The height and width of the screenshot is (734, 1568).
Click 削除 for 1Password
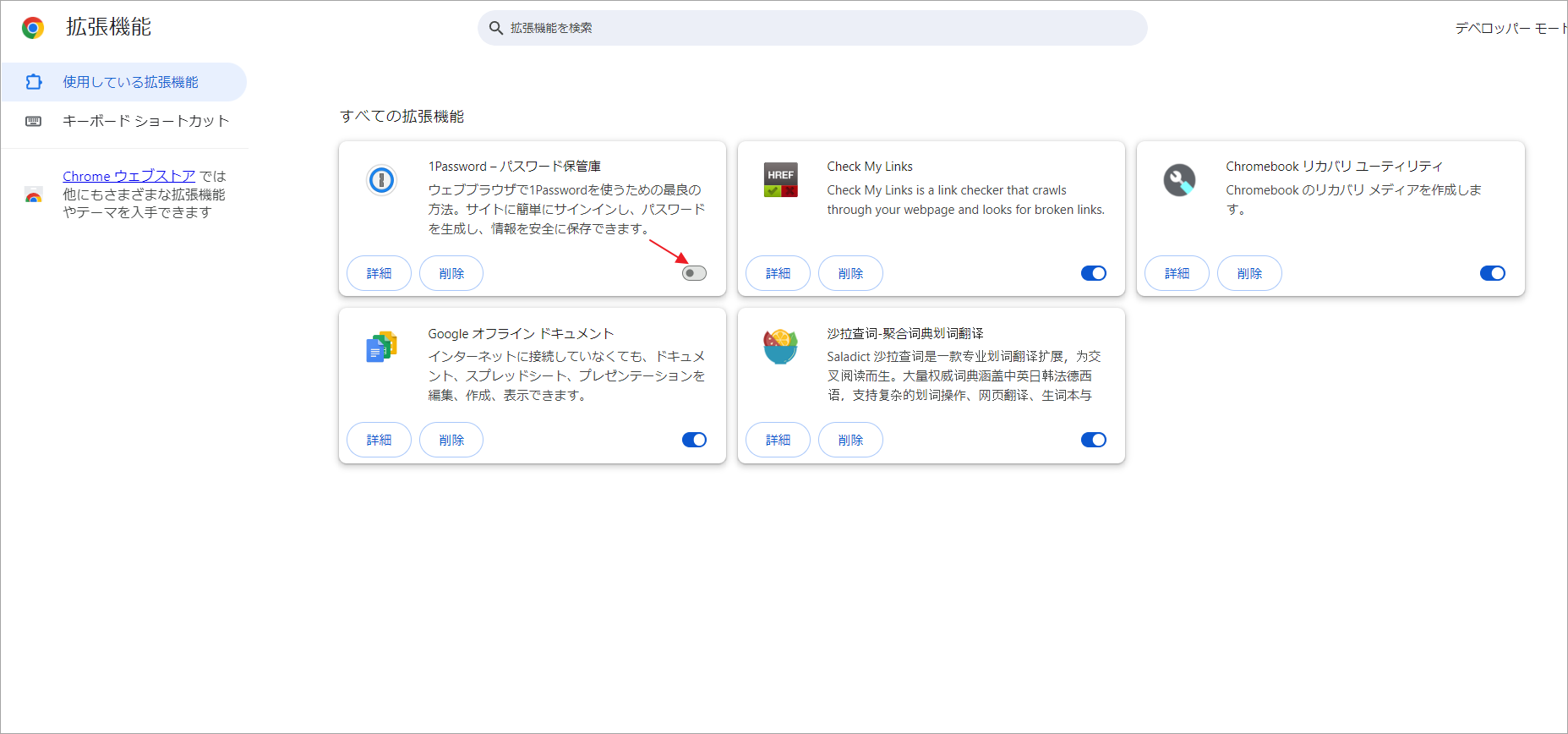click(x=451, y=273)
